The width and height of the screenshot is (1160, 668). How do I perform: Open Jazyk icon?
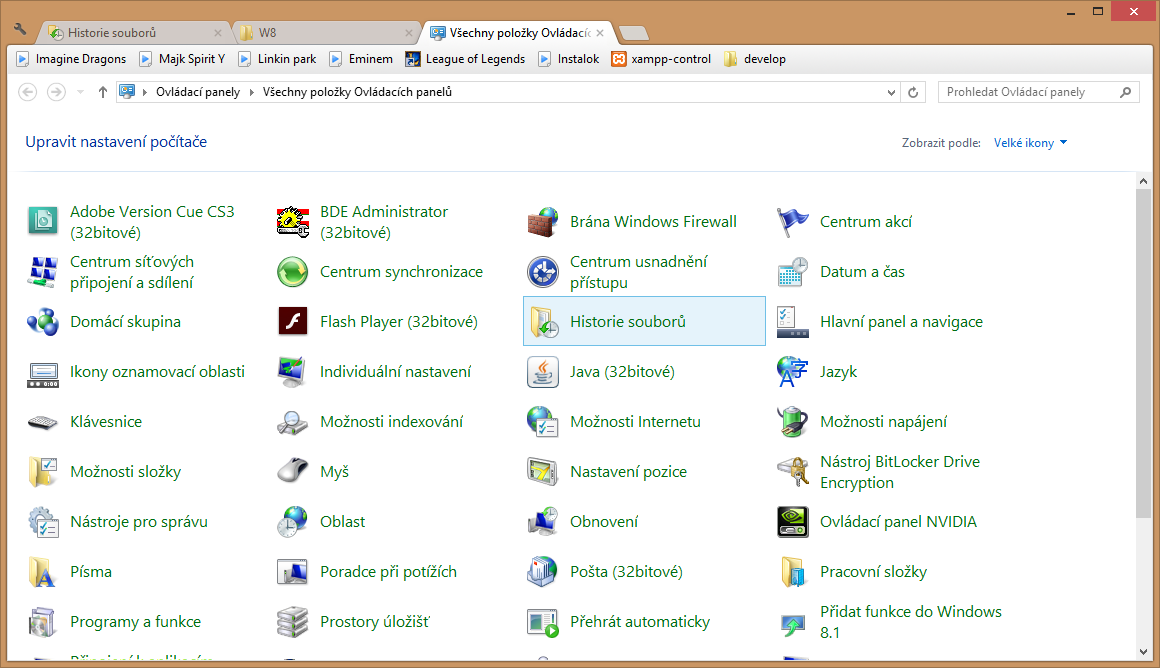pyautogui.click(x=793, y=372)
